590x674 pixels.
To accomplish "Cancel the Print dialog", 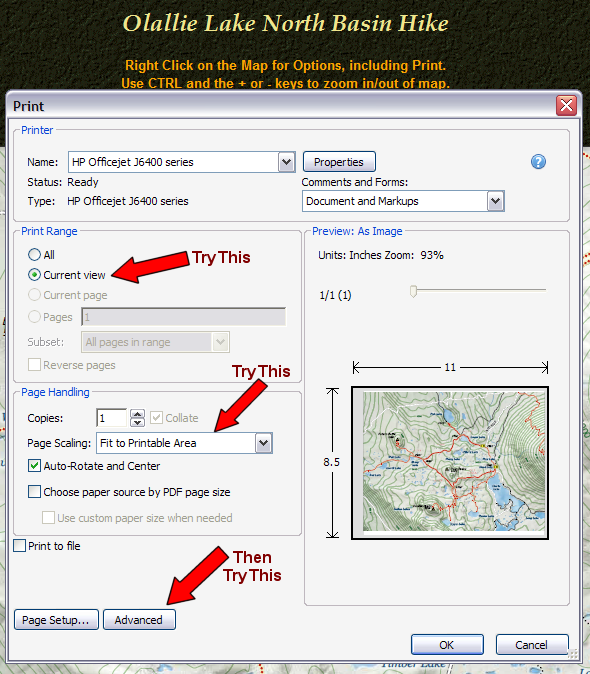I will pos(532,645).
